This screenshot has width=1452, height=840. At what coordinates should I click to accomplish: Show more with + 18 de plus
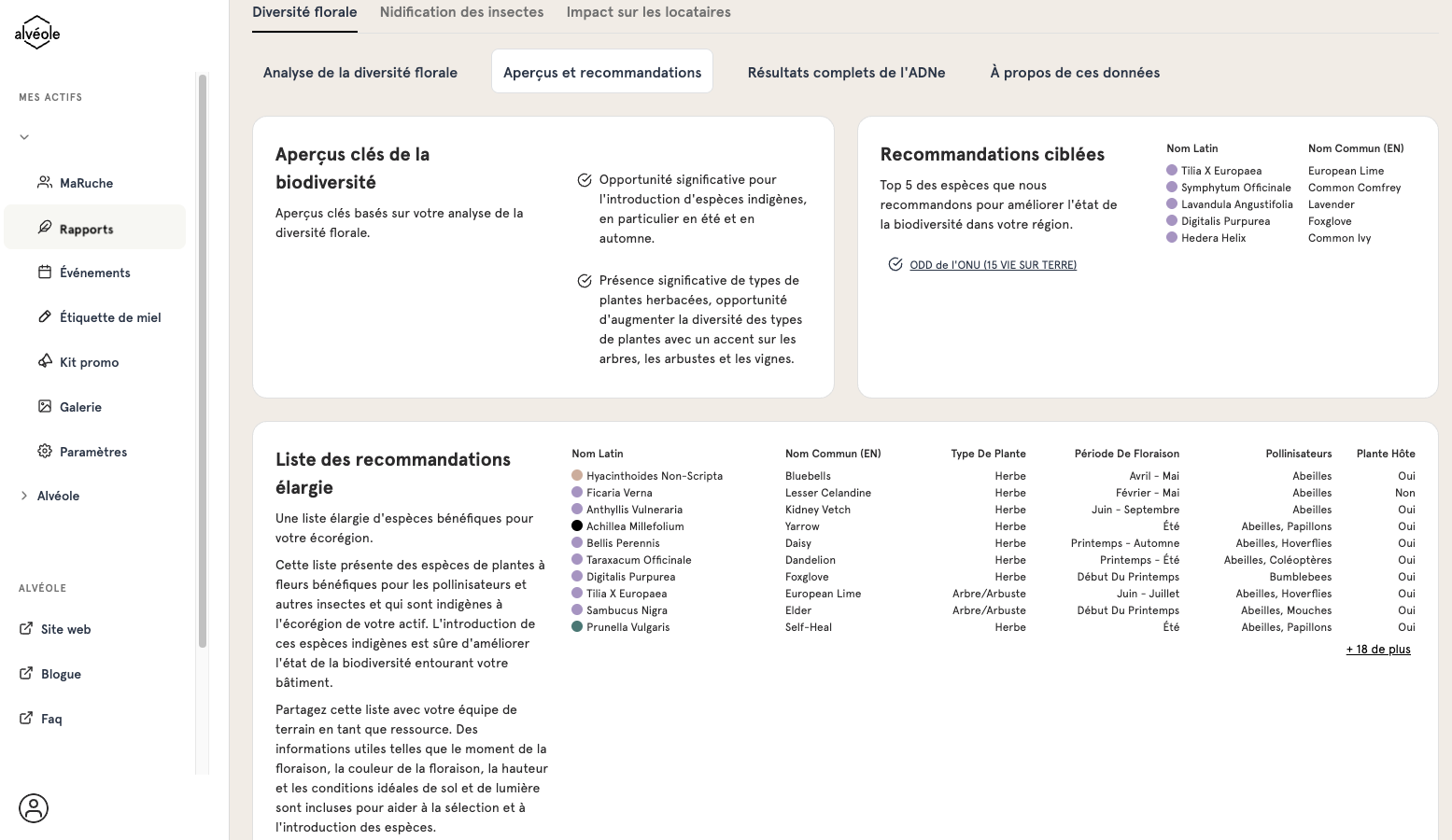pos(1378,650)
